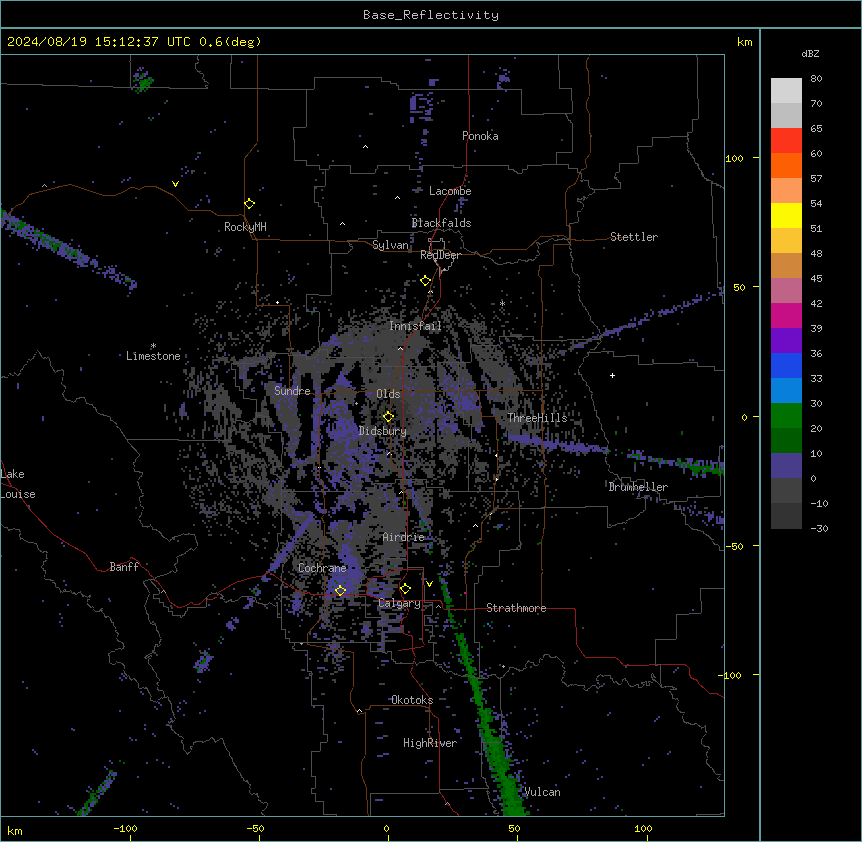This screenshot has width=862, height=842.
Task: Pick the red 60-65 dBZ legend swatch
Action: click(x=786, y=141)
